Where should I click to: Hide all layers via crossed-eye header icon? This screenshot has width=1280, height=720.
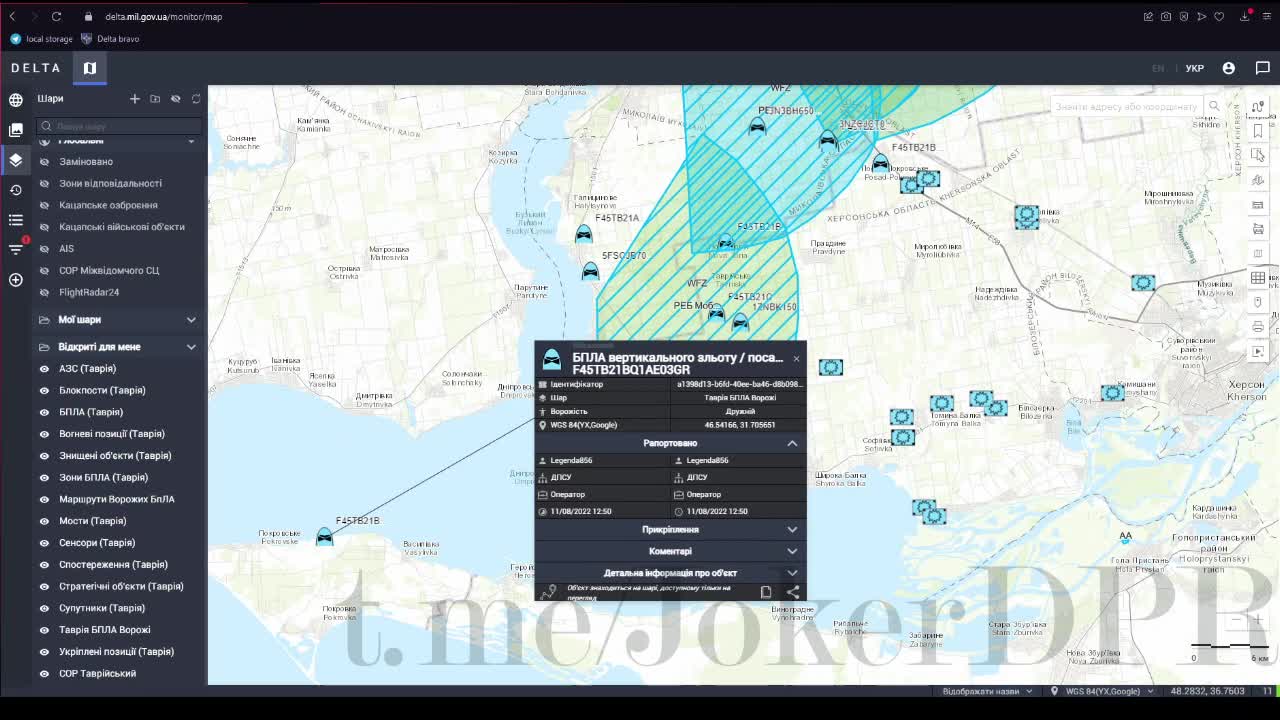tap(176, 98)
